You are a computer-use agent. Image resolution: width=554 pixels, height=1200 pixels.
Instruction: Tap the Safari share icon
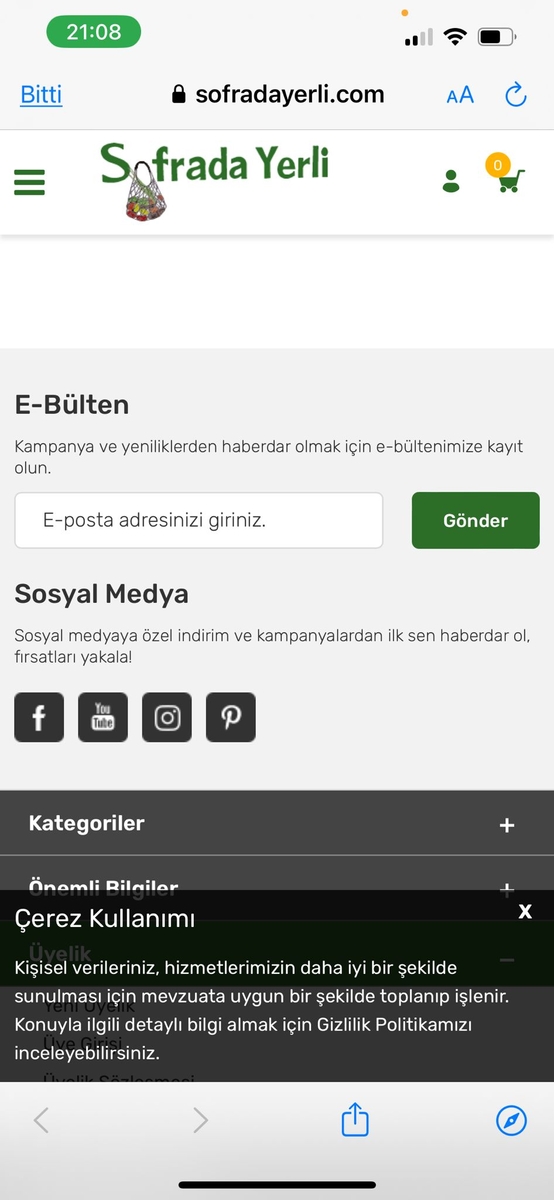355,1119
